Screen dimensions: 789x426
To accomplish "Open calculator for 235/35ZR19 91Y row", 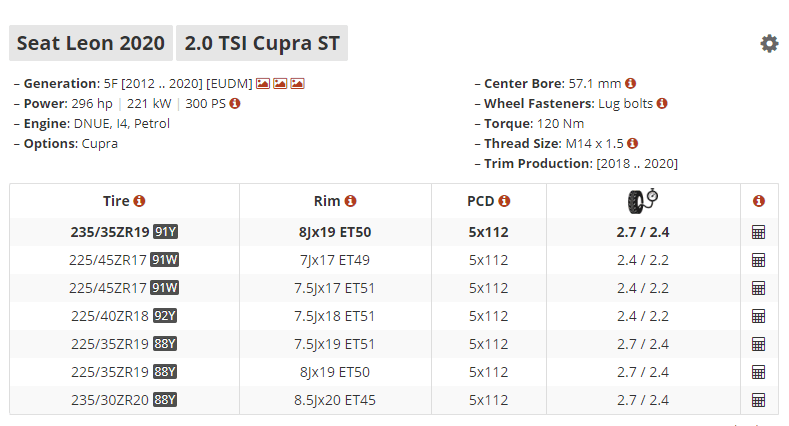I will point(758,232).
